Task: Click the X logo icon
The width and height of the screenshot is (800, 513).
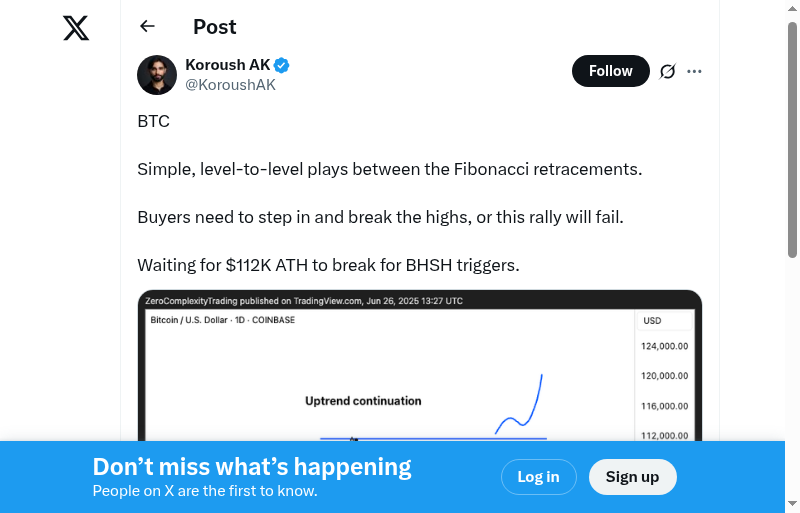Action: point(76,28)
